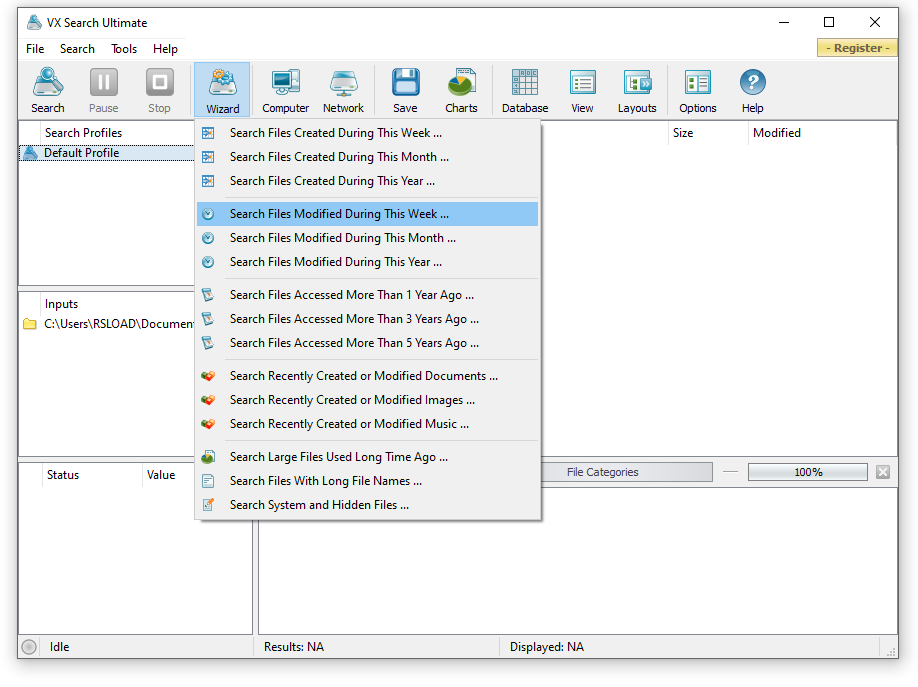
Task: Open the File Categories selector
Action: pos(626,472)
